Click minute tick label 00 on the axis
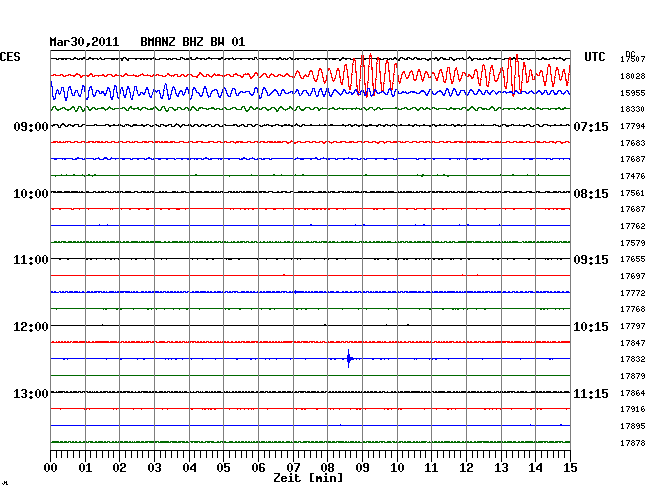The width and height of the screenshot is (650, 494). pos(51,468)
